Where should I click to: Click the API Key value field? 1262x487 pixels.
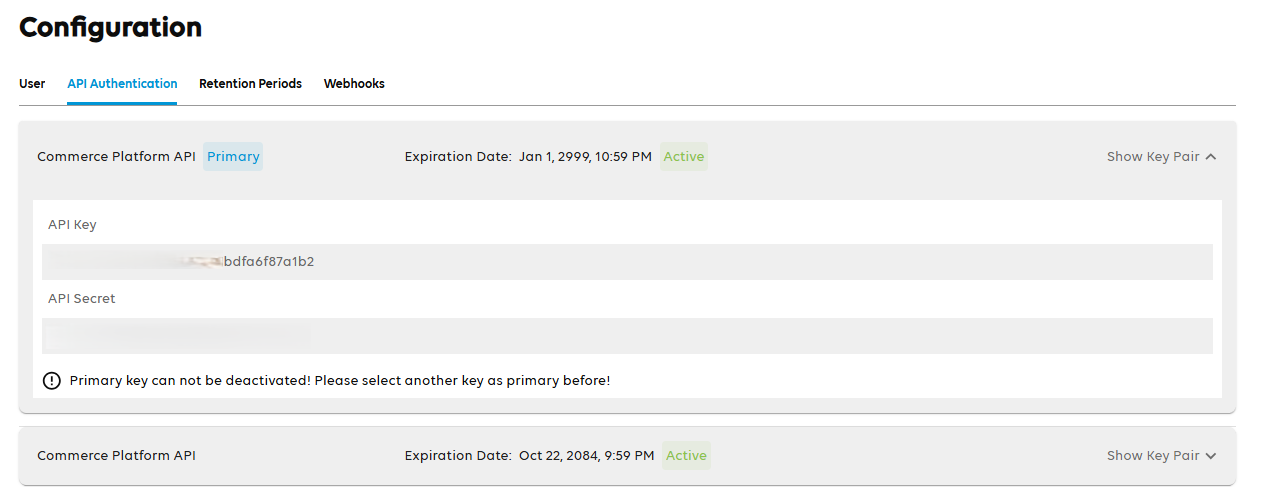(x=626, y=262)
